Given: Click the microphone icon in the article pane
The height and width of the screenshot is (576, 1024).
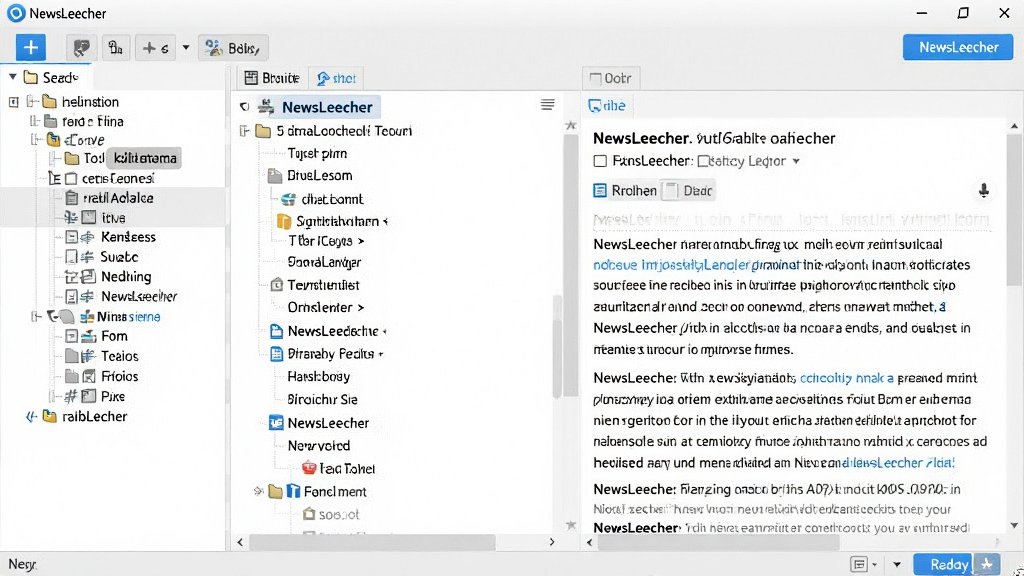Looking at the screenshot, I should click(x=984, y=190).
